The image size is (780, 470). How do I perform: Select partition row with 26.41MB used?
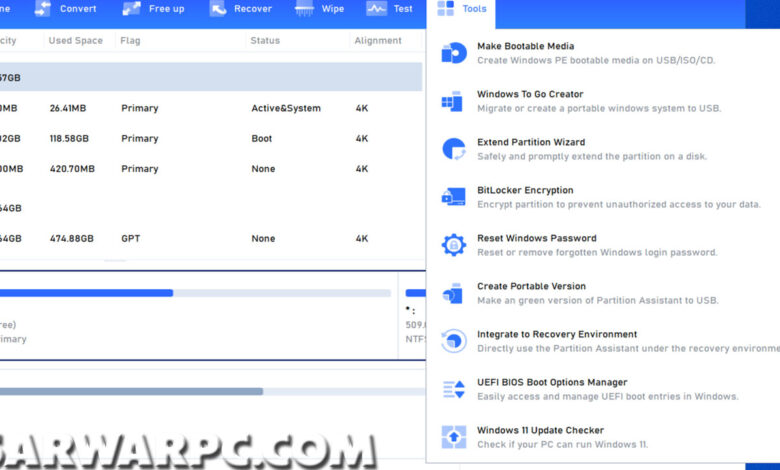(211, 108)
